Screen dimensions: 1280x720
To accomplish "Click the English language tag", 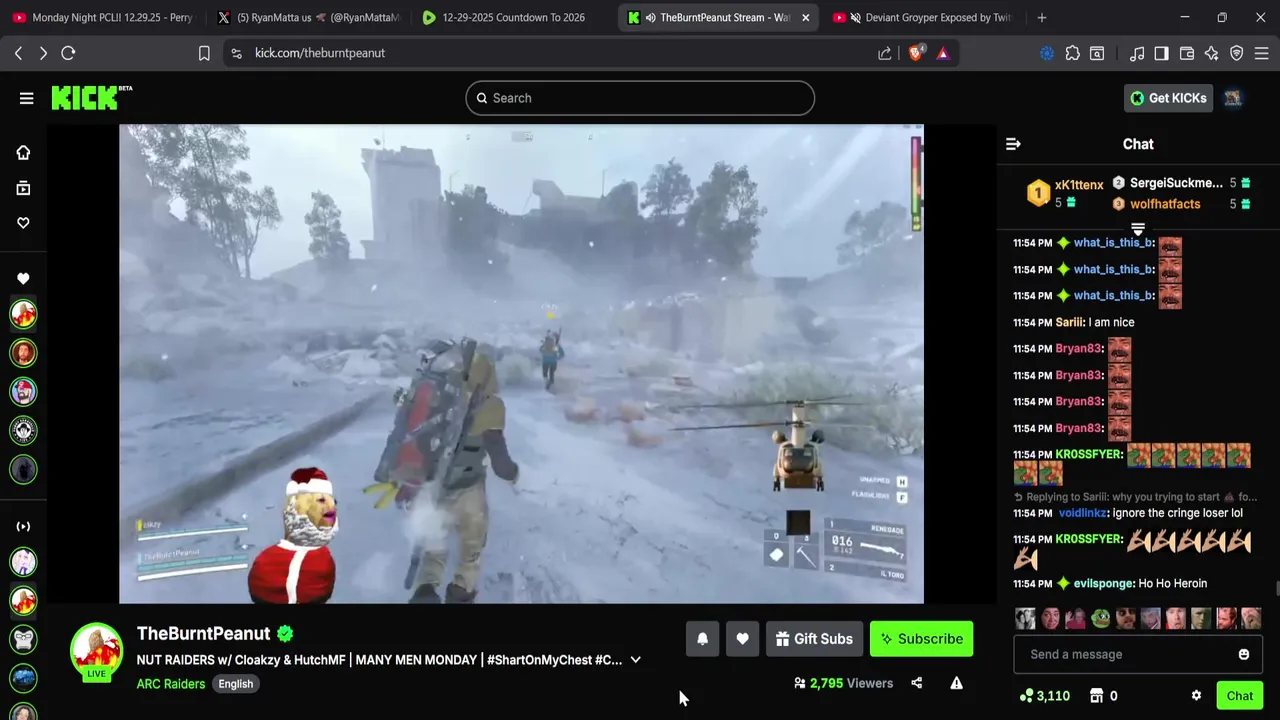I will (x=236, y=684).
